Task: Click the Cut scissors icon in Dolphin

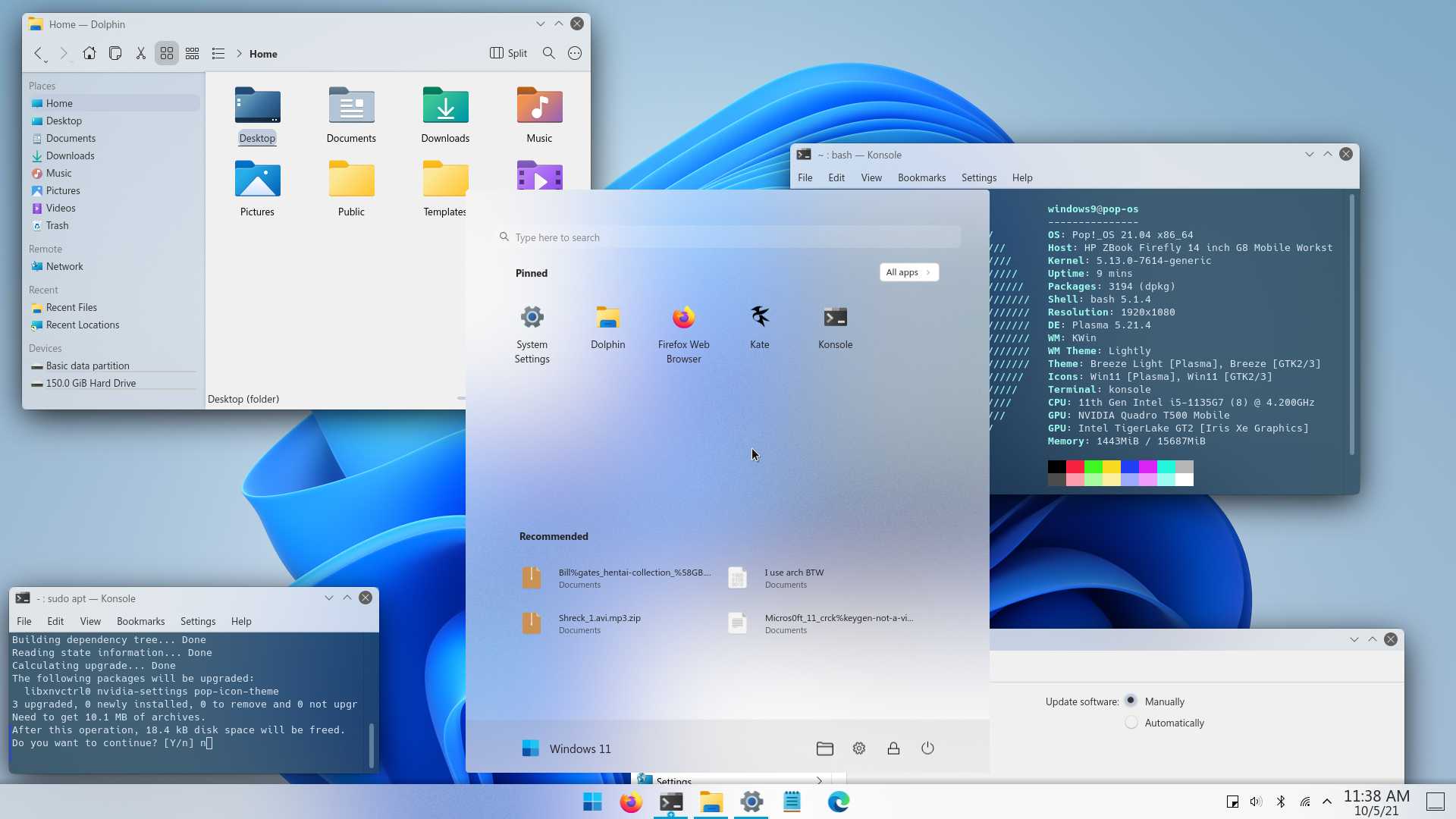Action: click(x=141, y=53)
